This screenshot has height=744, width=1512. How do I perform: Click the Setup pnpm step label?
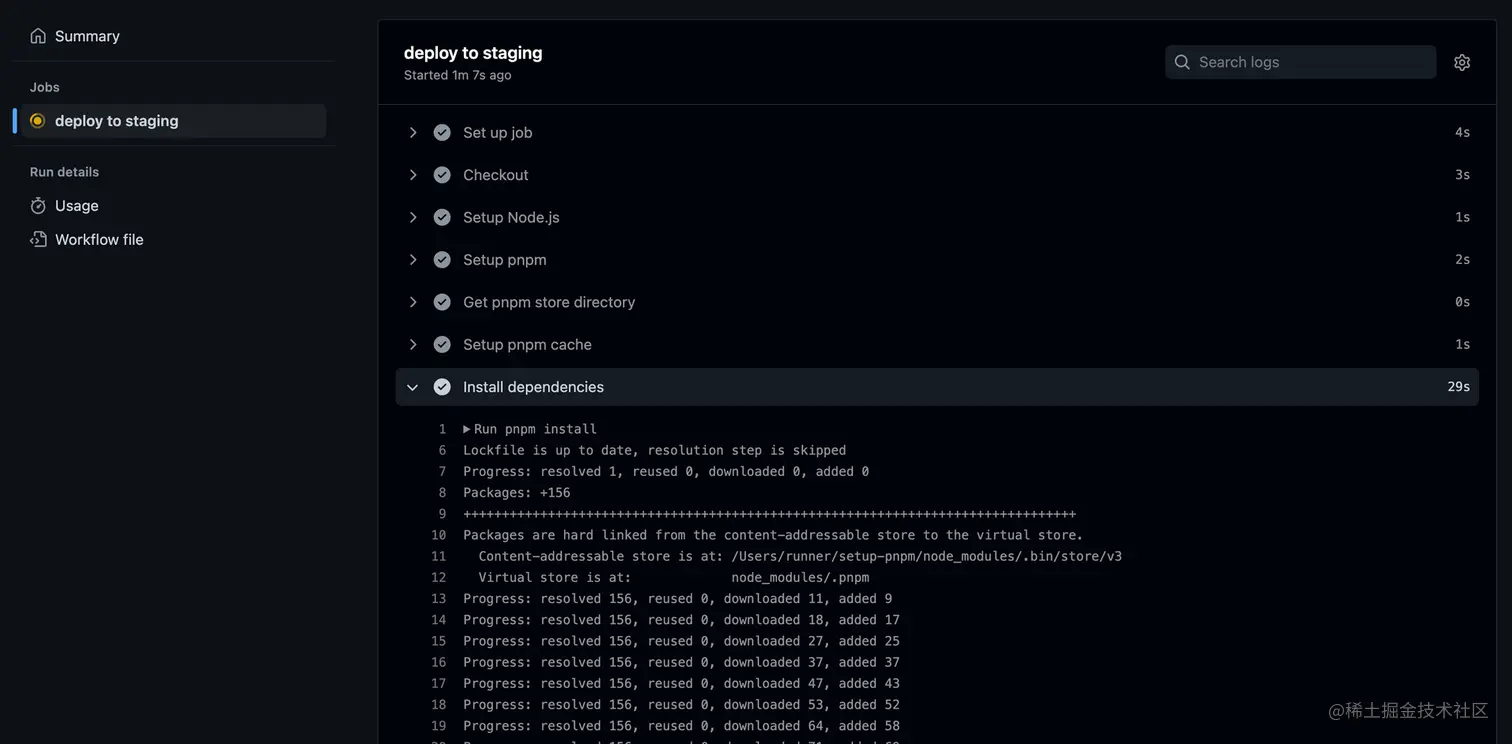pyautogui.click(x=504, y=260)
